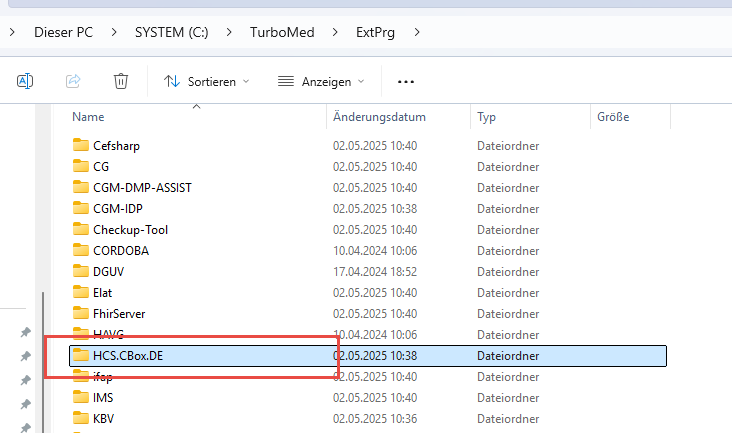Image resolution: width=732 pixels, height=433 pixels.
Task: Click the FhirServer folder icon
Action: point(81,314)
